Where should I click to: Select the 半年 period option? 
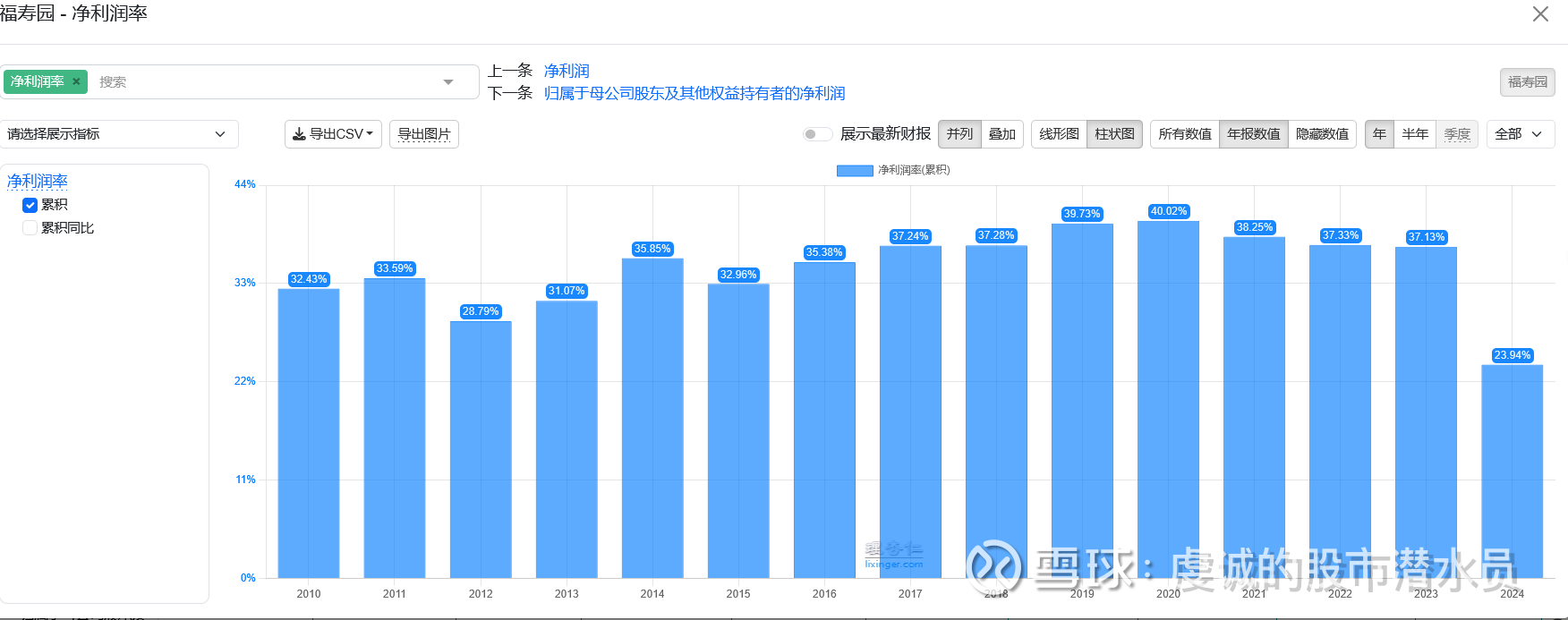[x=1415, y=134]
